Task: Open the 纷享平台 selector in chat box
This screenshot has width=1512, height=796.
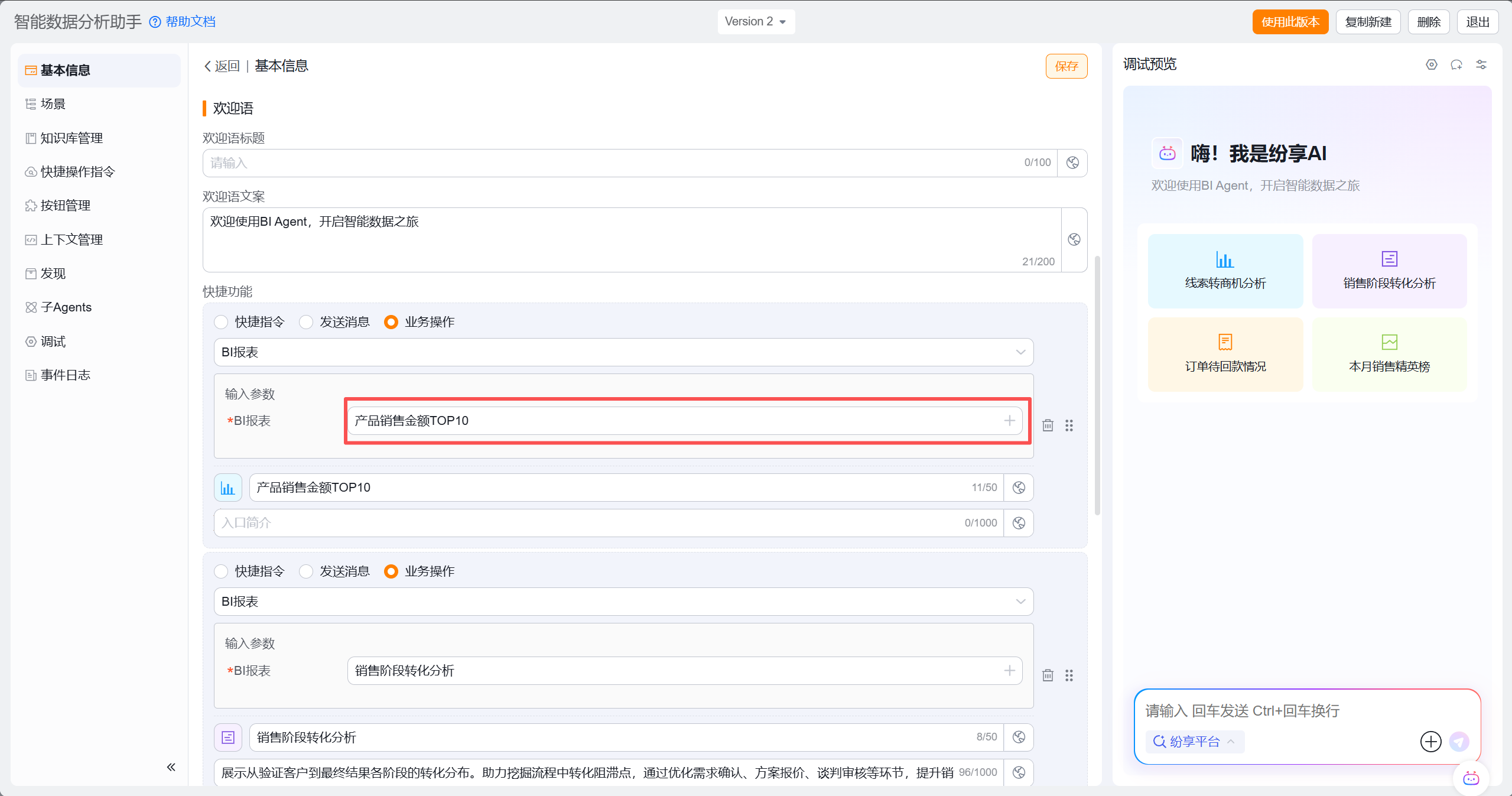Action: pos(1195,742)
